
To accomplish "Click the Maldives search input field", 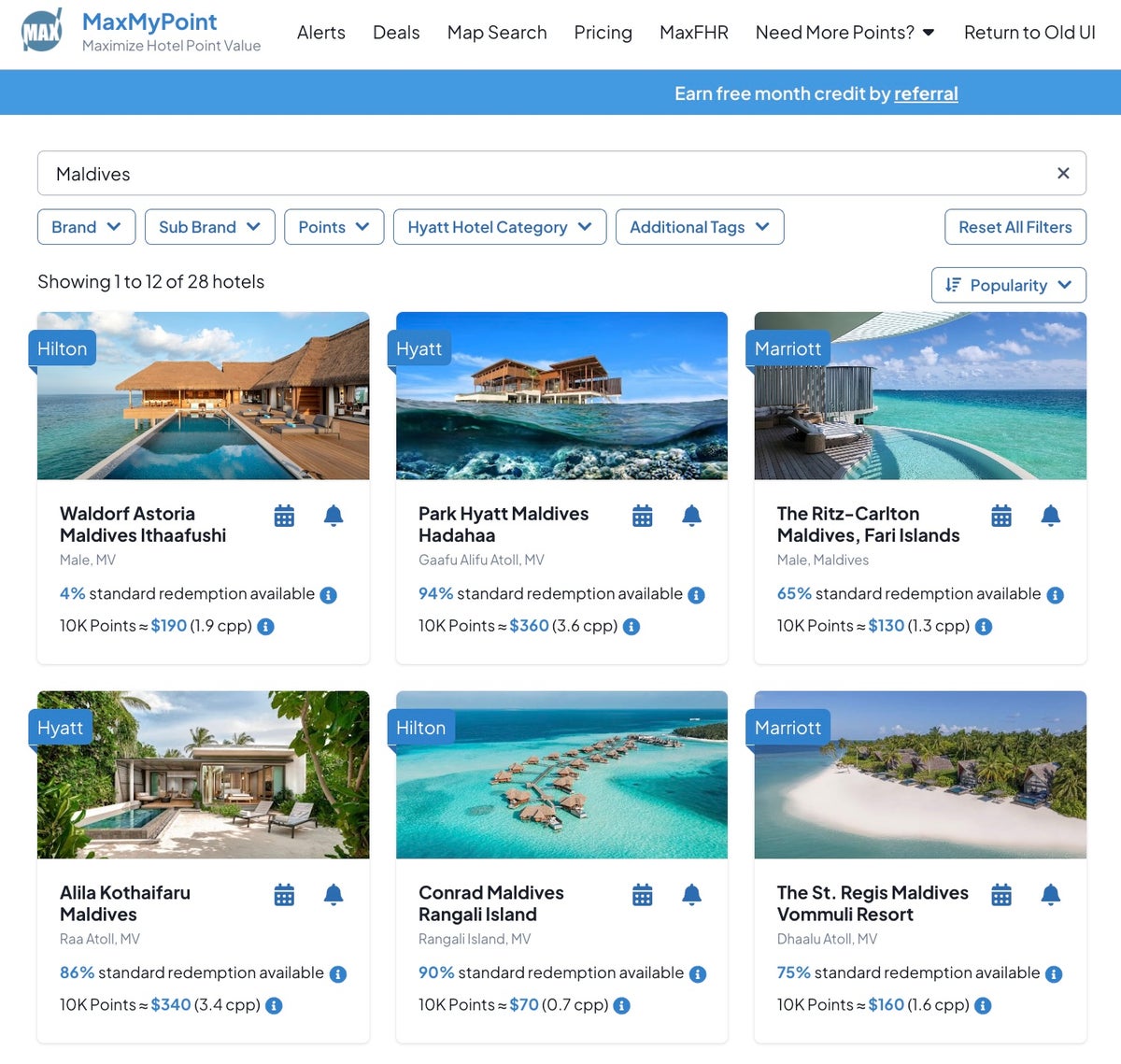I will point(542,174).
